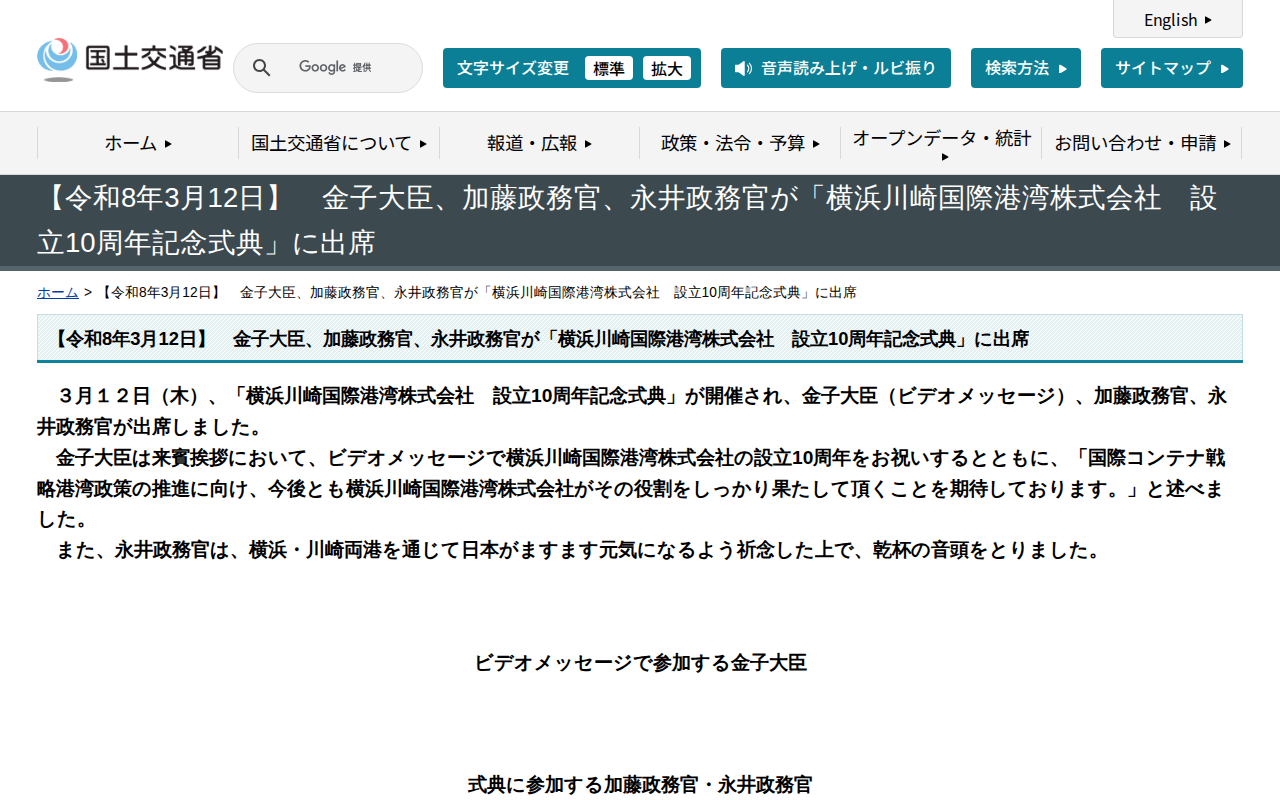Open the サイトマップ page
This screenshot has height=800, width=1280.
1171,68
